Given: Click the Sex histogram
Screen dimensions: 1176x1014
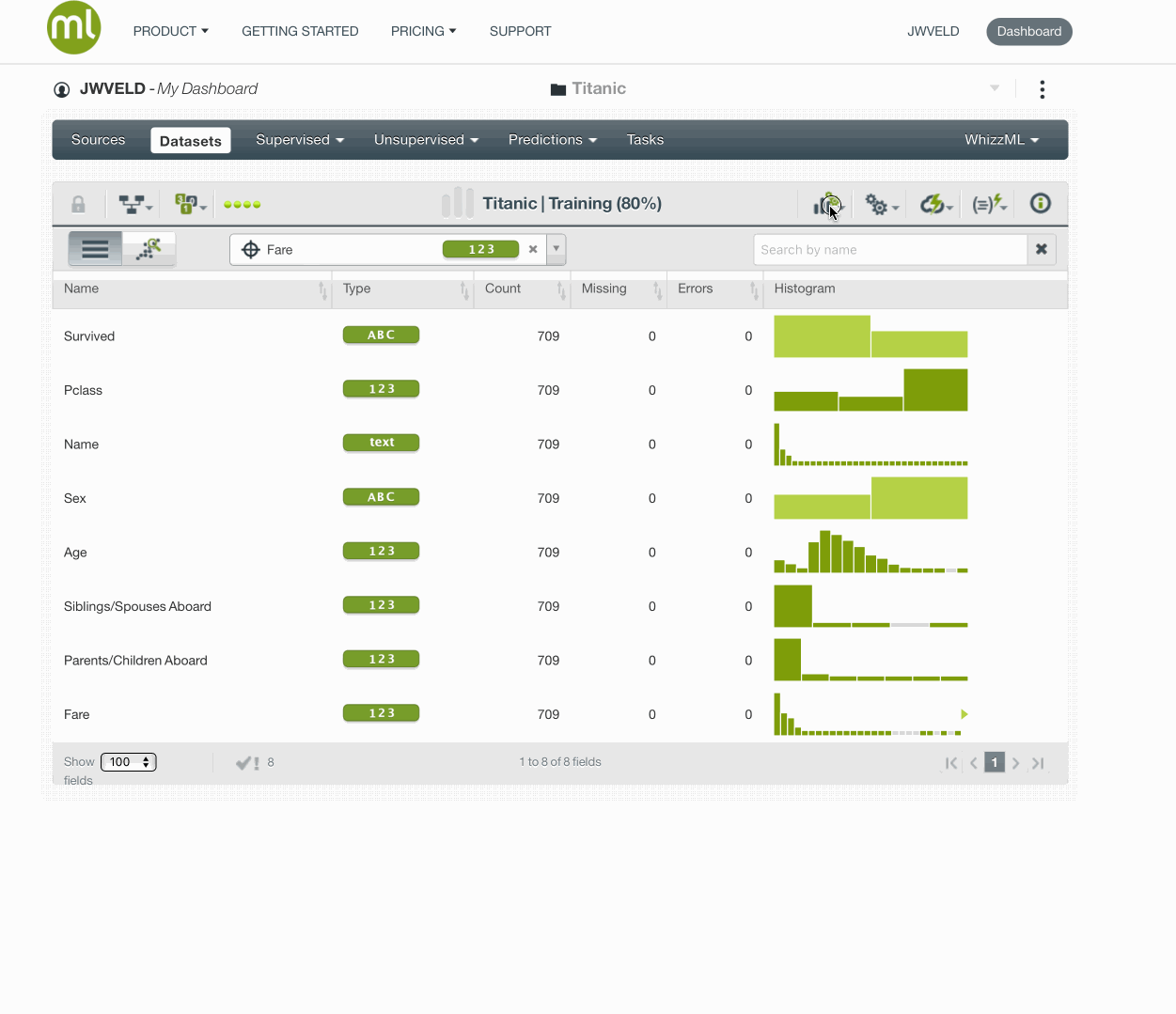Looking at the screenshot, I should [870, 498].
